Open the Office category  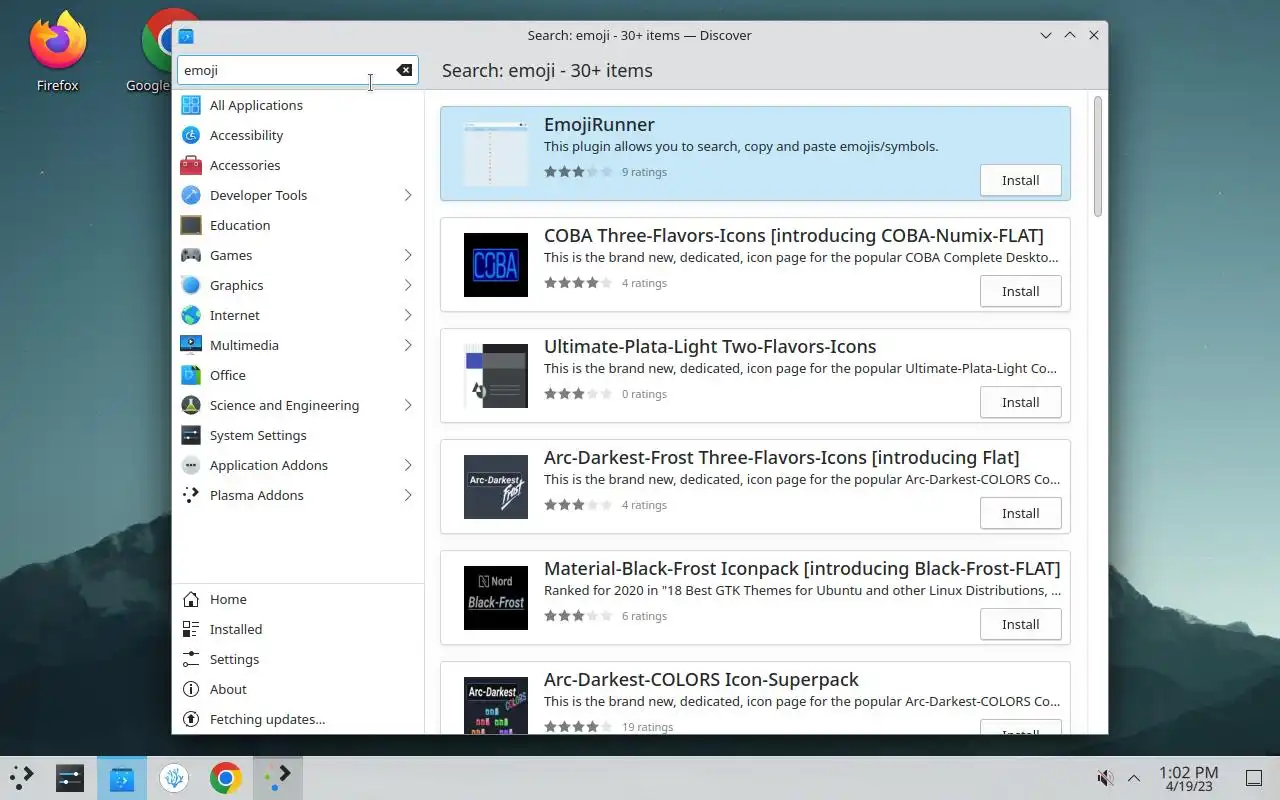[x=298, y=375]
